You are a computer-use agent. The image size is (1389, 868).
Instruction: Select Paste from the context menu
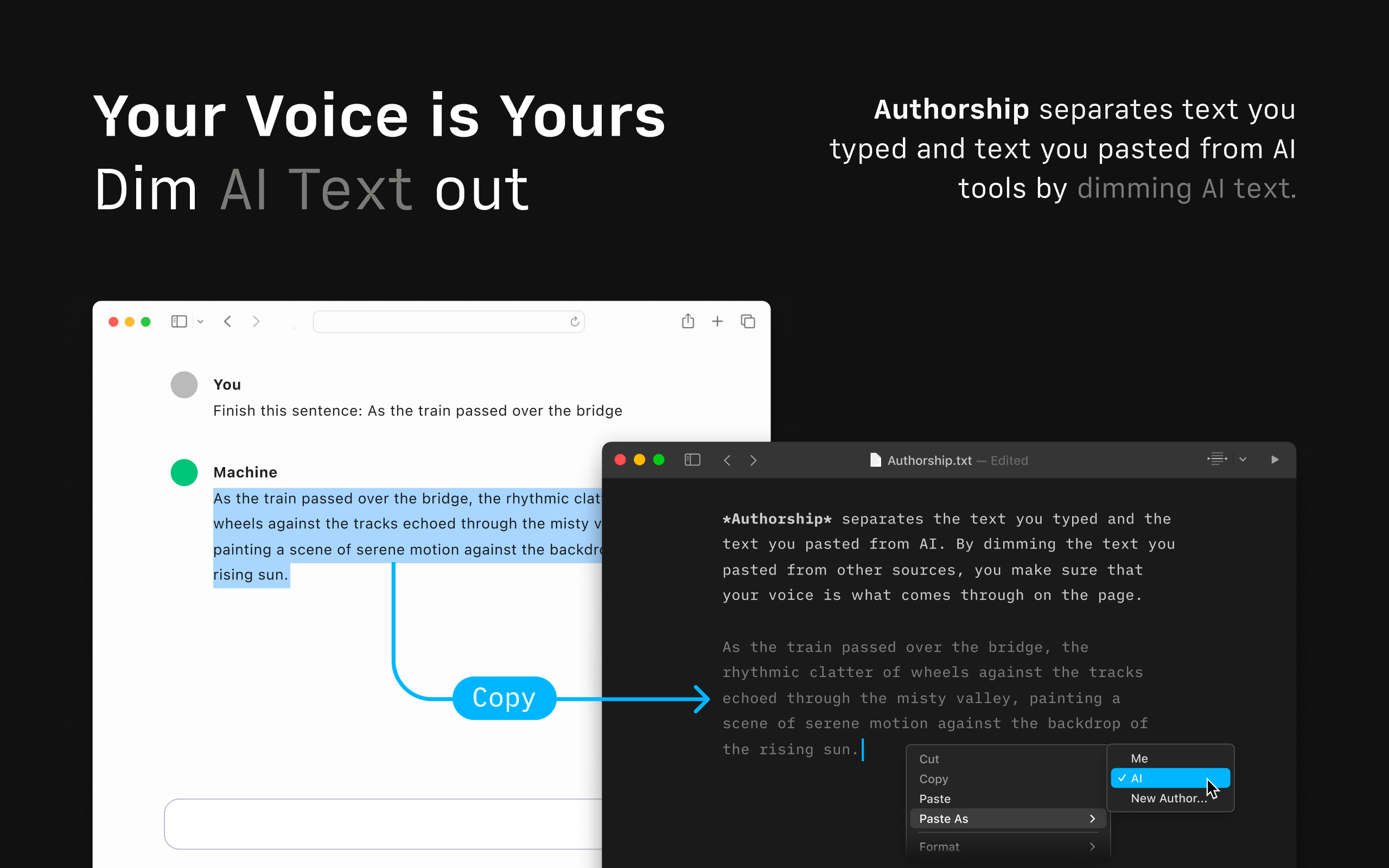click(935, 799)
